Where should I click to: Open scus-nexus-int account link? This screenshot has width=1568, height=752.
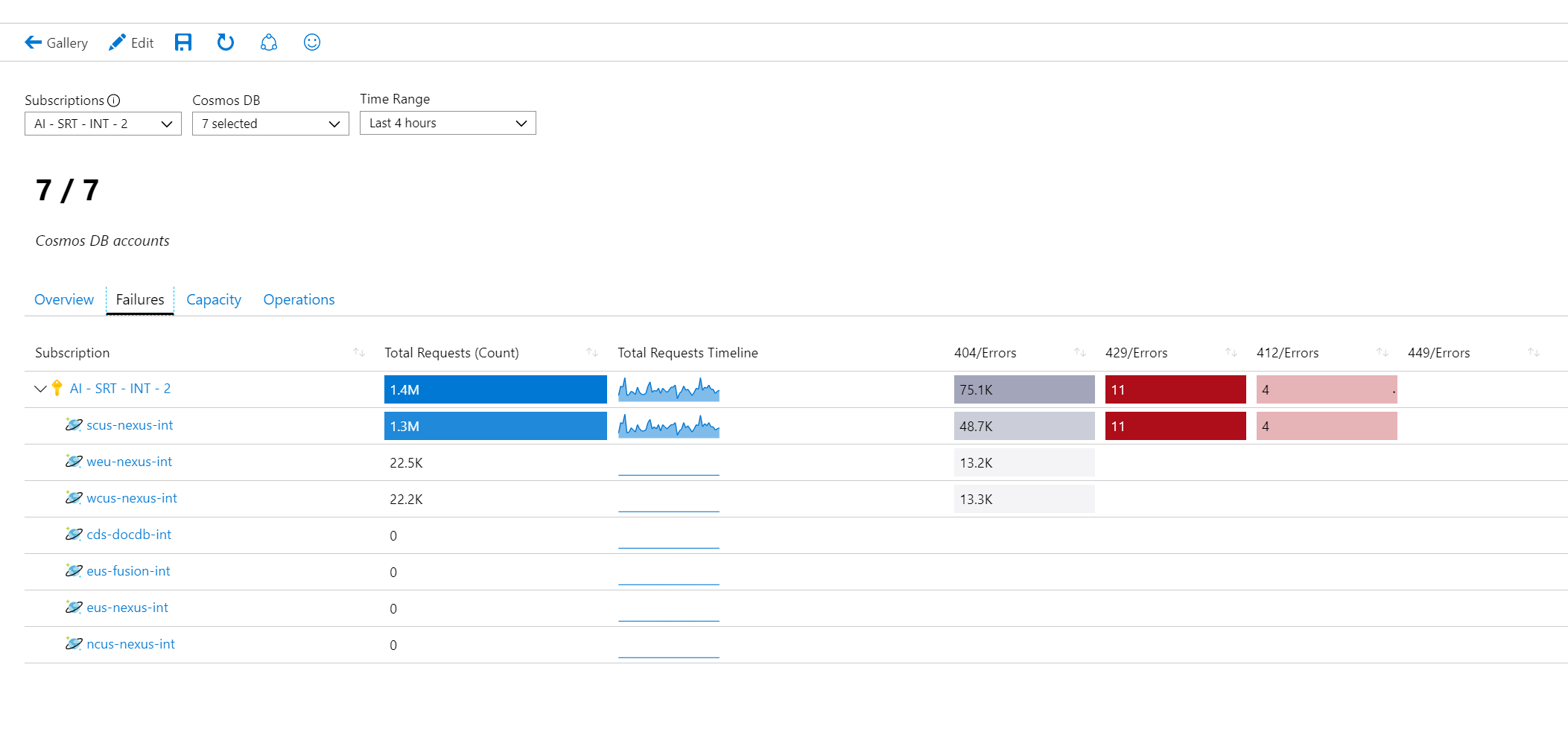pos(130,425)
